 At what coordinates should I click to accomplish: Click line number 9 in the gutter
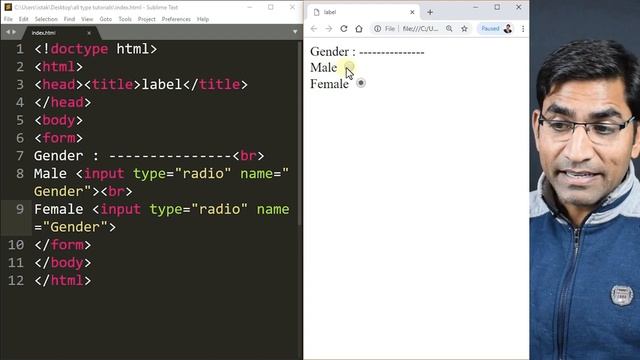point(20,209)
